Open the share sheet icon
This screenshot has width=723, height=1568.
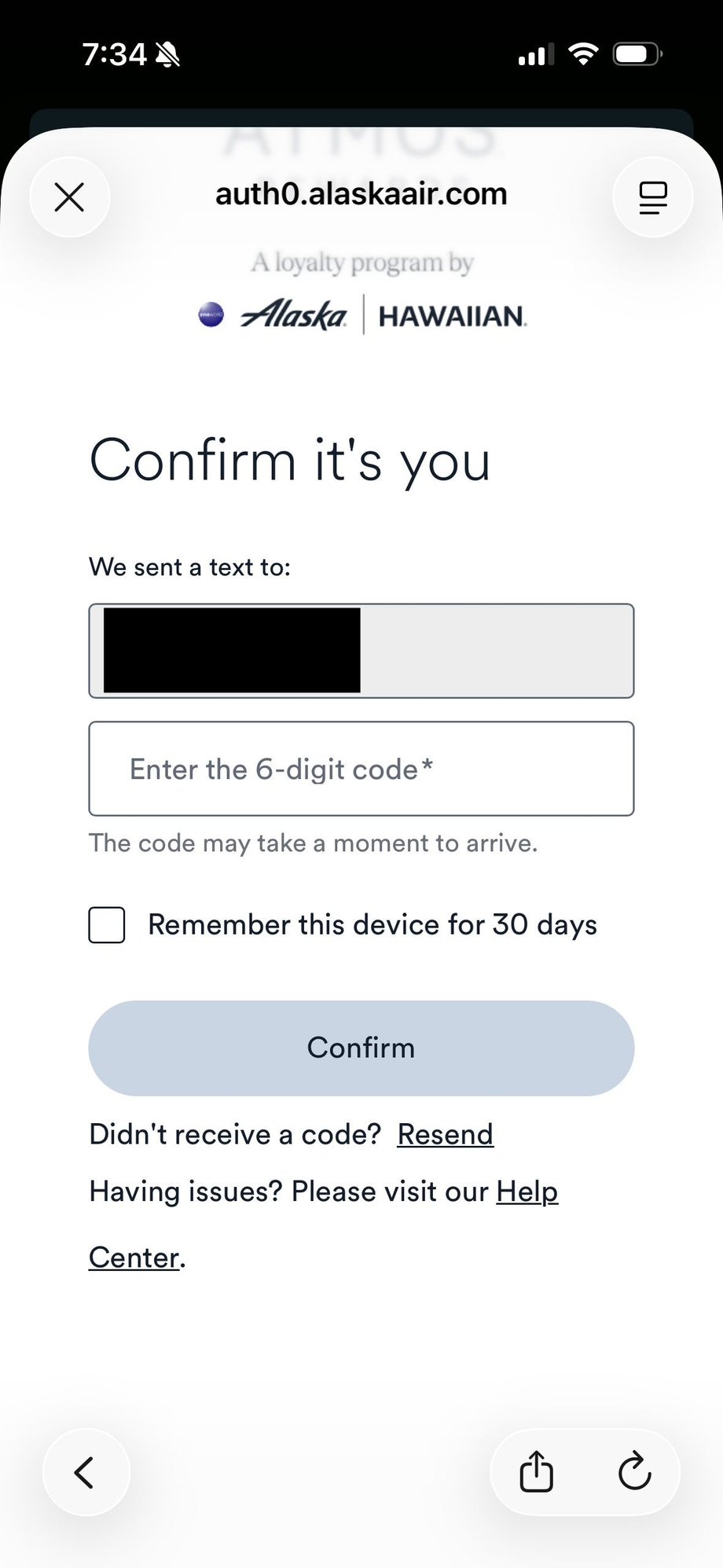[537, 1471]
